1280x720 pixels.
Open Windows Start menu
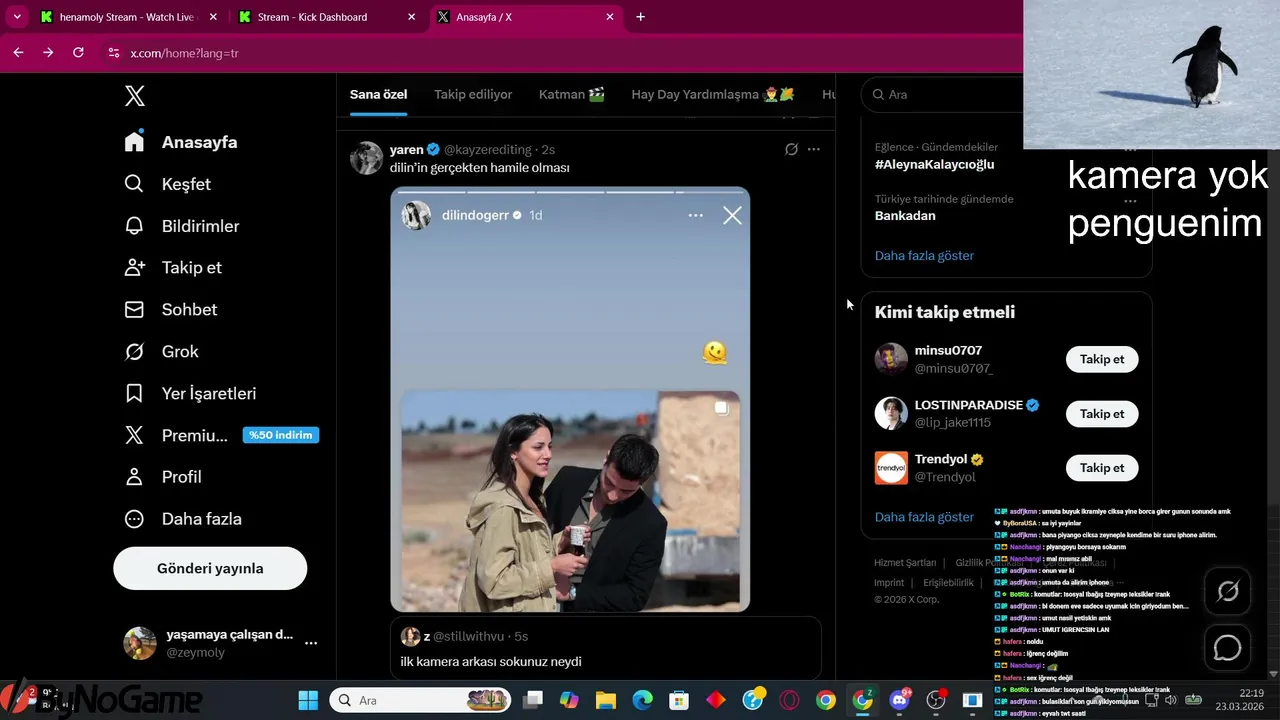tap(308, 700)
